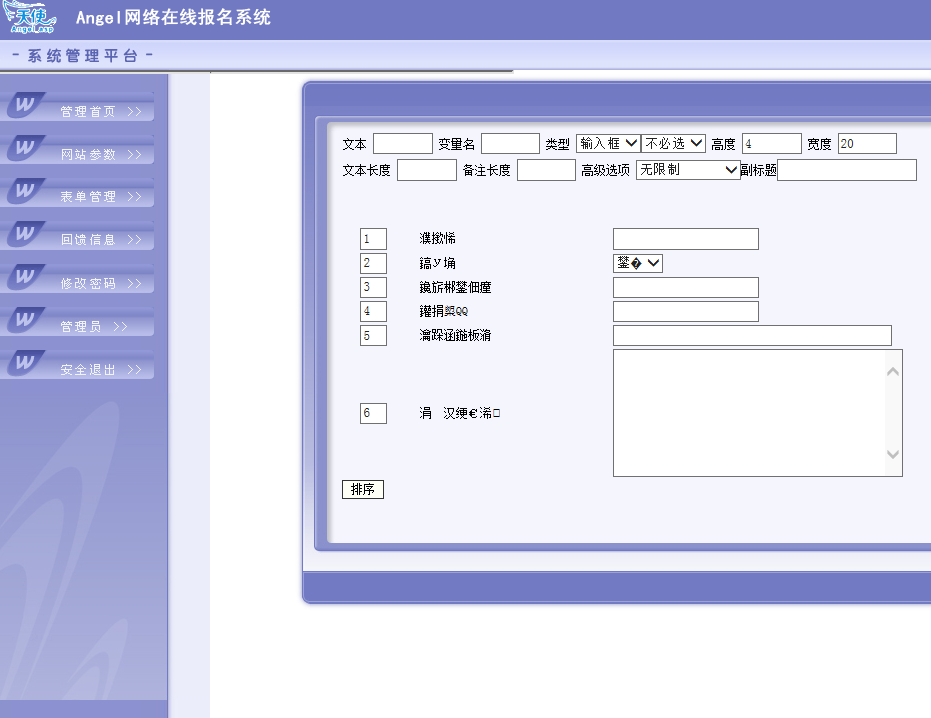The width and height of the screenshot is (931, 718).
Task: Go to 表单管理 section
Action: (88, 197)
